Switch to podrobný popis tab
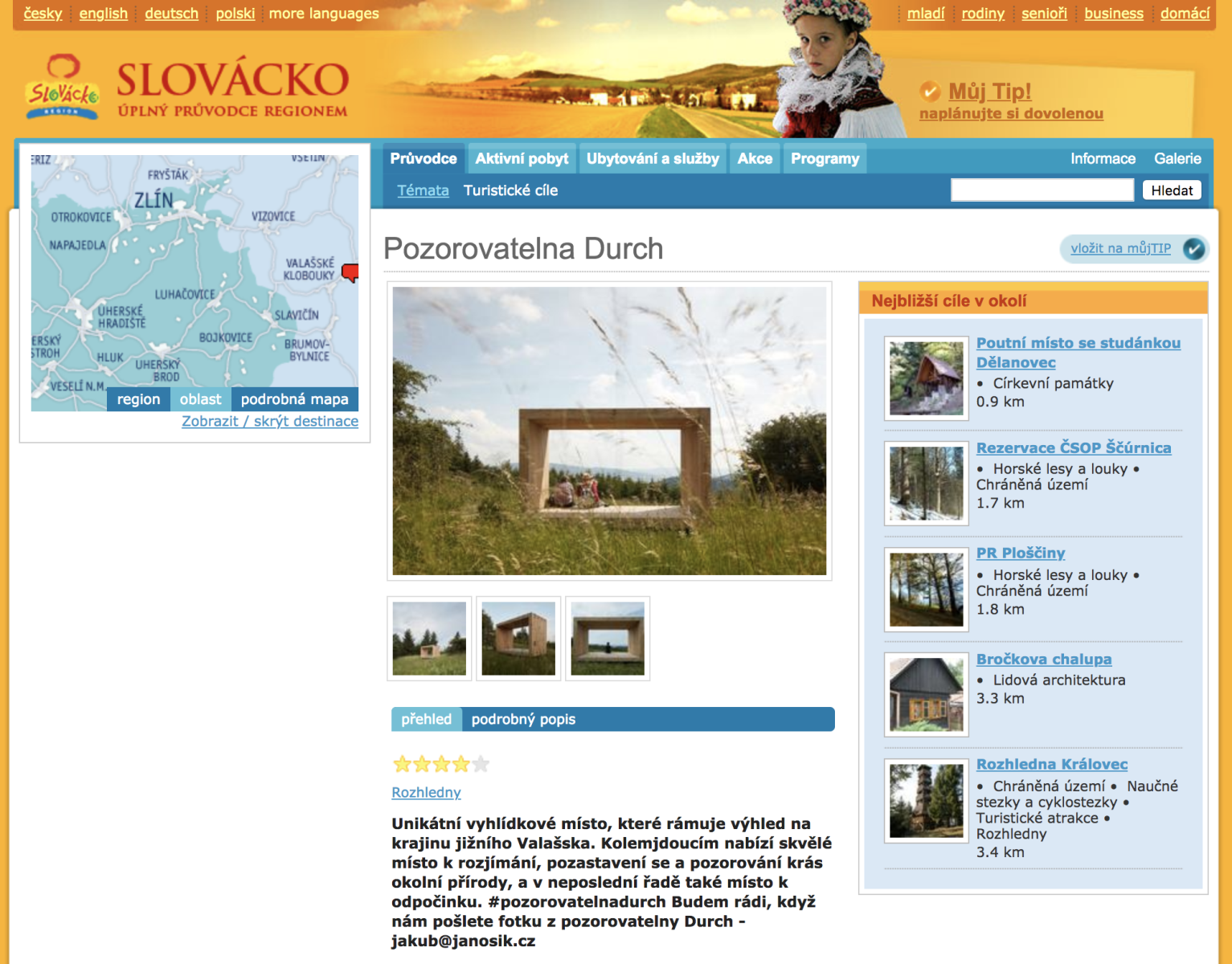This screenshot has height=964, width=1232. 523,719
